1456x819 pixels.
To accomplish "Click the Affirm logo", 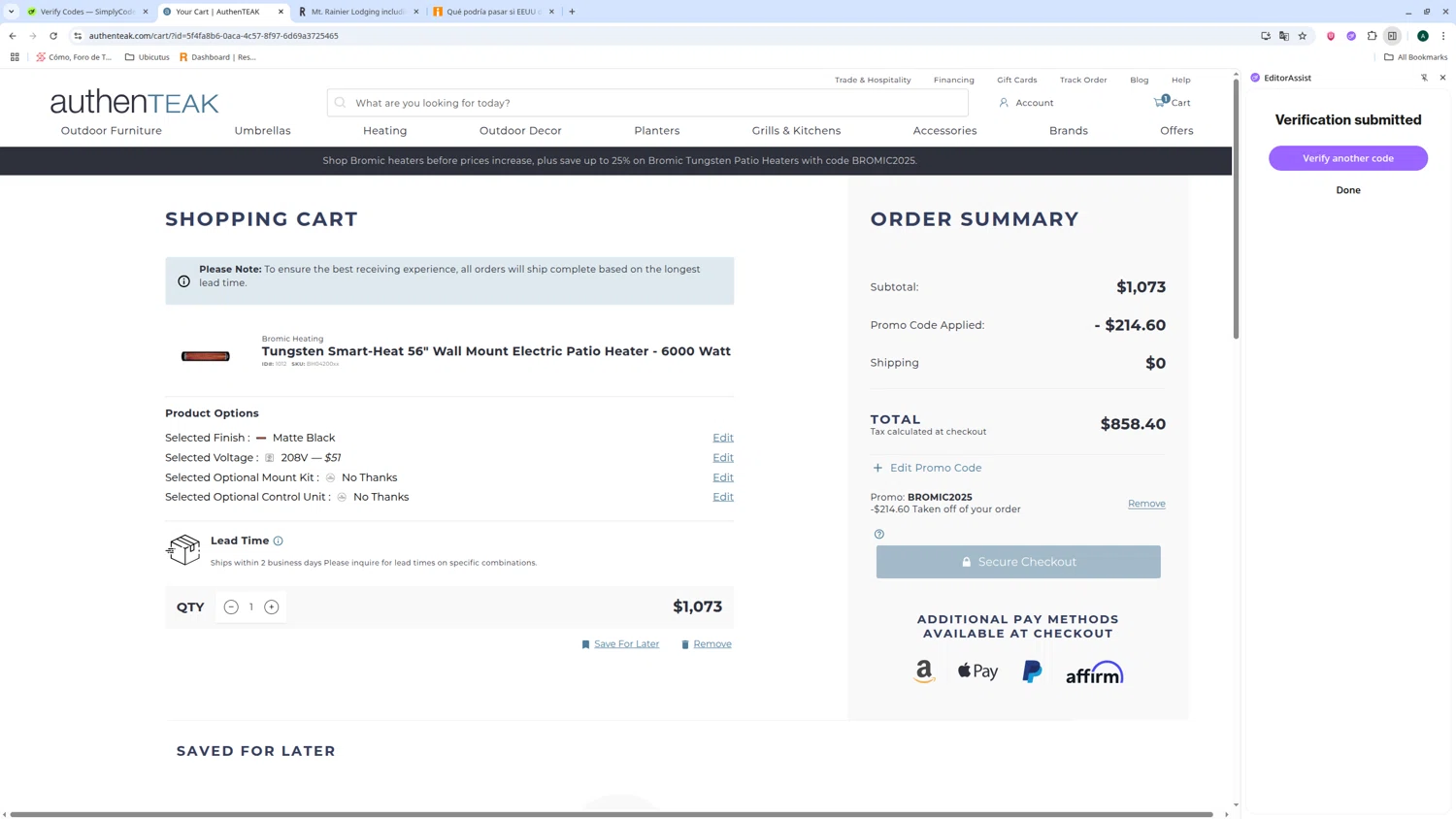I will click(x=1094, y=672).
